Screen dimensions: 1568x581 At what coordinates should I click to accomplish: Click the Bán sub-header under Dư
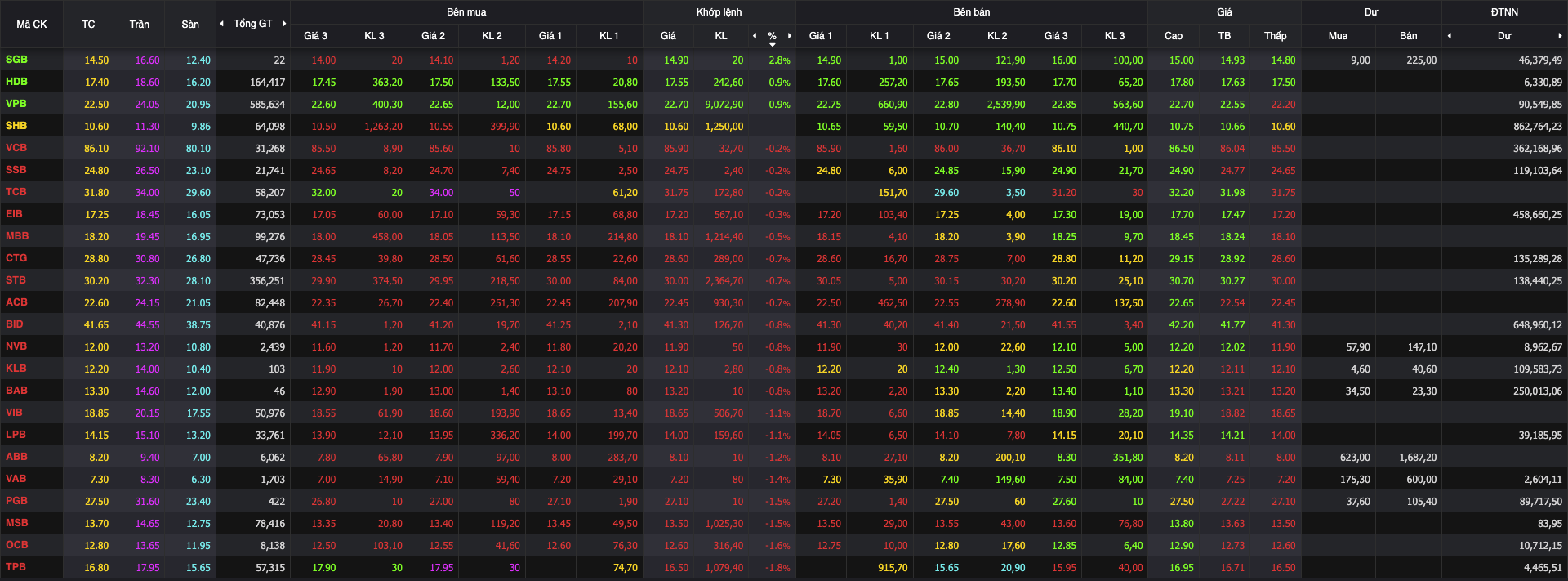click(1409, 36)
